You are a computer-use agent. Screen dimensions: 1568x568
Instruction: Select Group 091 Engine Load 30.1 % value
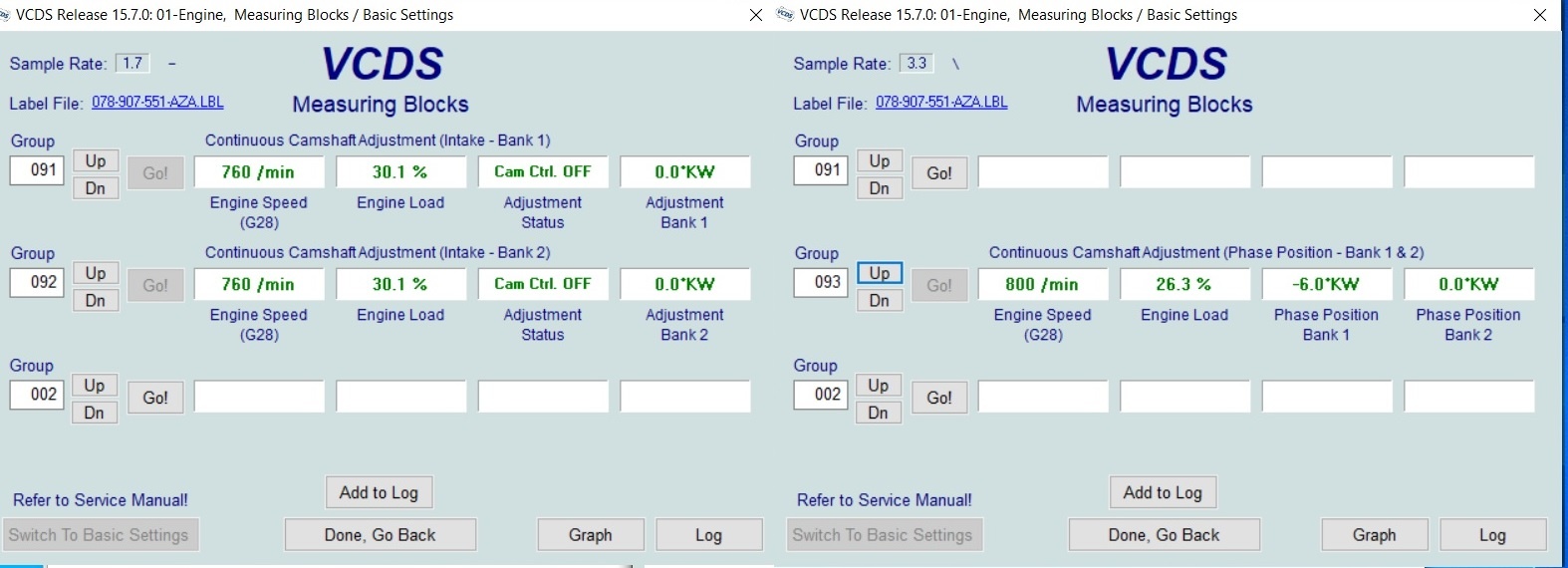[401, 171]
